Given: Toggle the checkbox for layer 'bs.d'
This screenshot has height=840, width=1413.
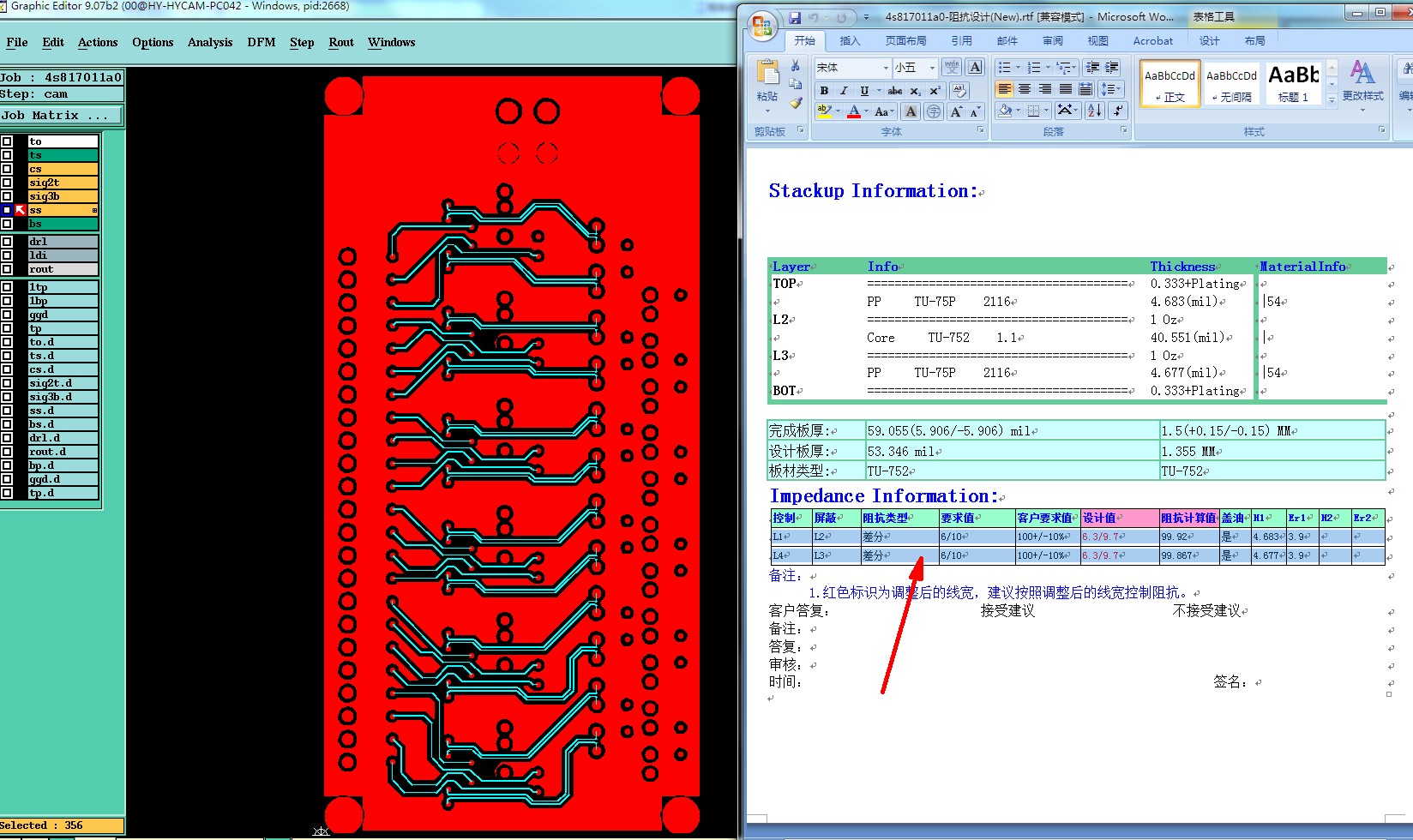Looking at the screenshot, I should [x=7, y=424].
